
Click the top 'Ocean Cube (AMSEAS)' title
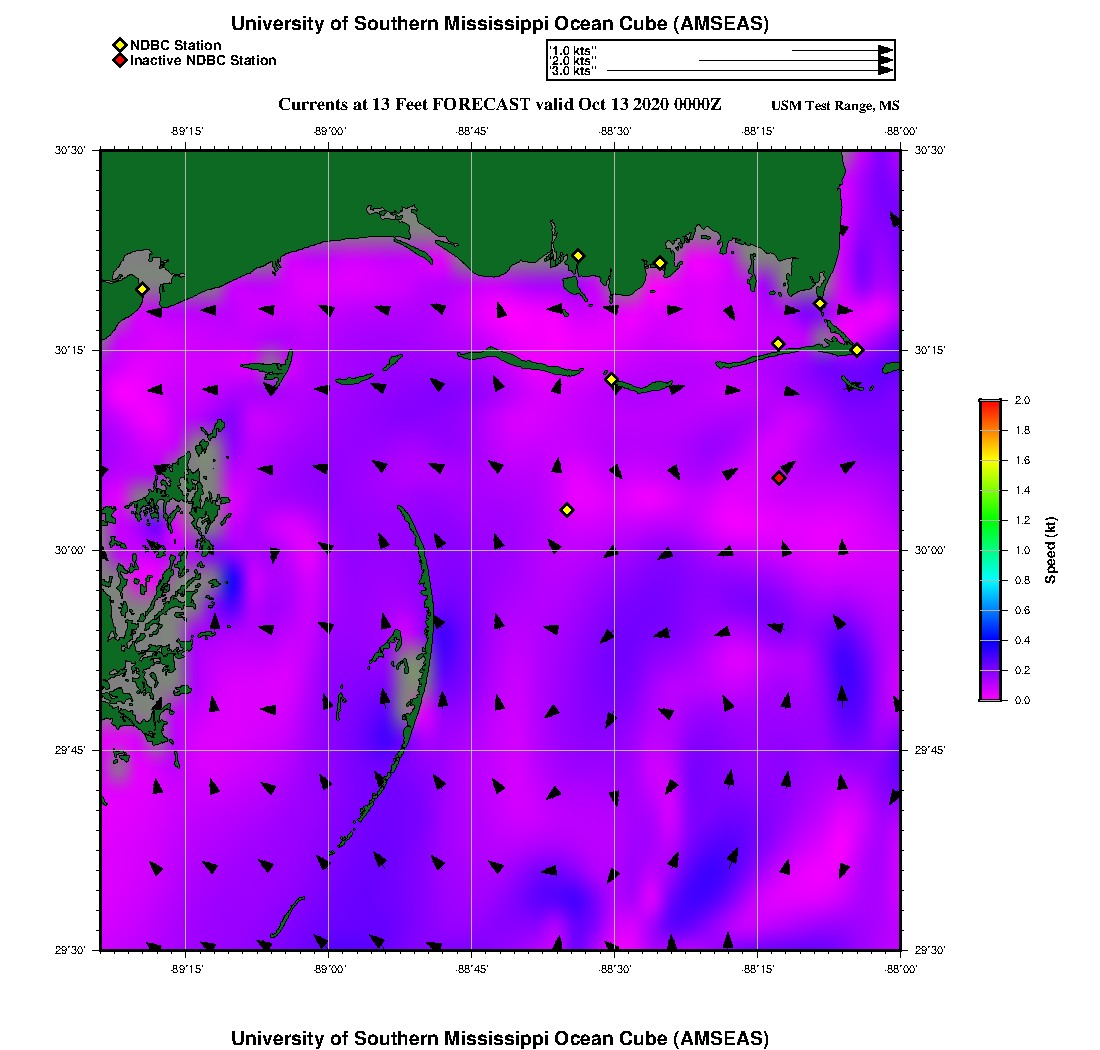point(500,24)
